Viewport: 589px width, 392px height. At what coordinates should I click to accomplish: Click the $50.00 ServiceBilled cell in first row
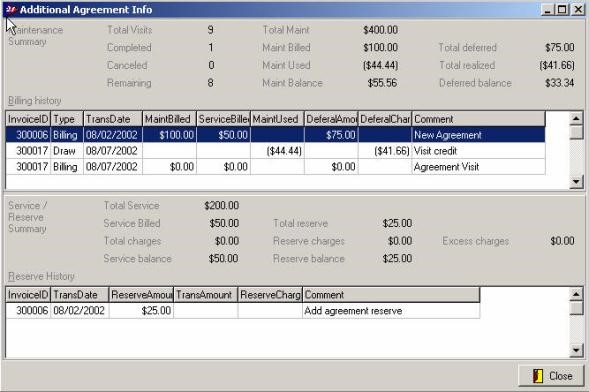coord(223,135)
